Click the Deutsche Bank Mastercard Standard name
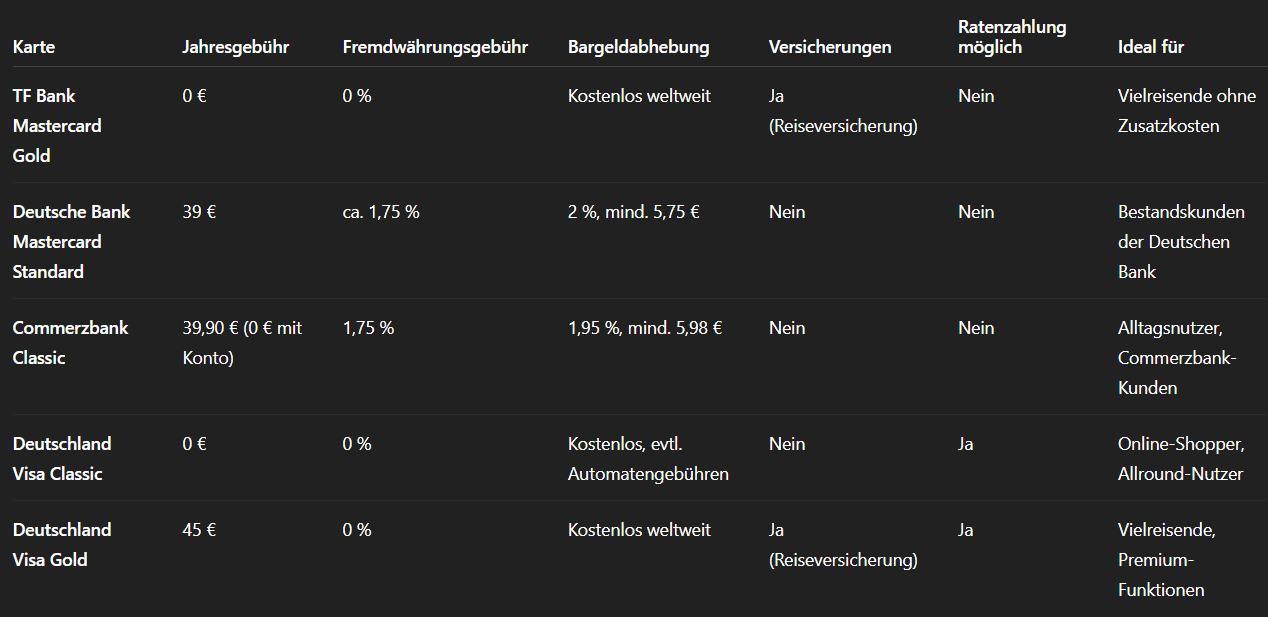1268x617 pixels. (71, 242)
